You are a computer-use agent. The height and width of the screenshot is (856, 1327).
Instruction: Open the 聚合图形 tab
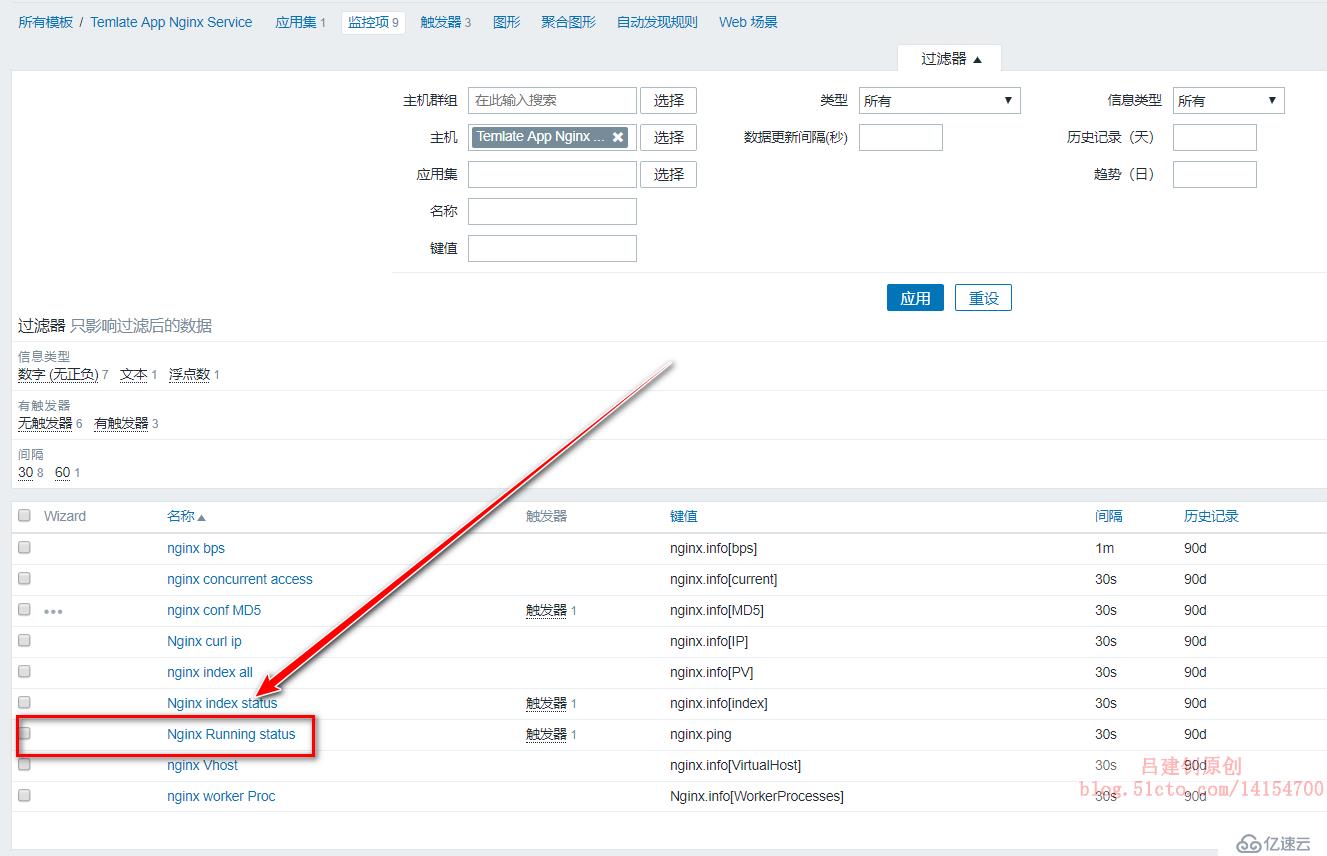[568, 22]
